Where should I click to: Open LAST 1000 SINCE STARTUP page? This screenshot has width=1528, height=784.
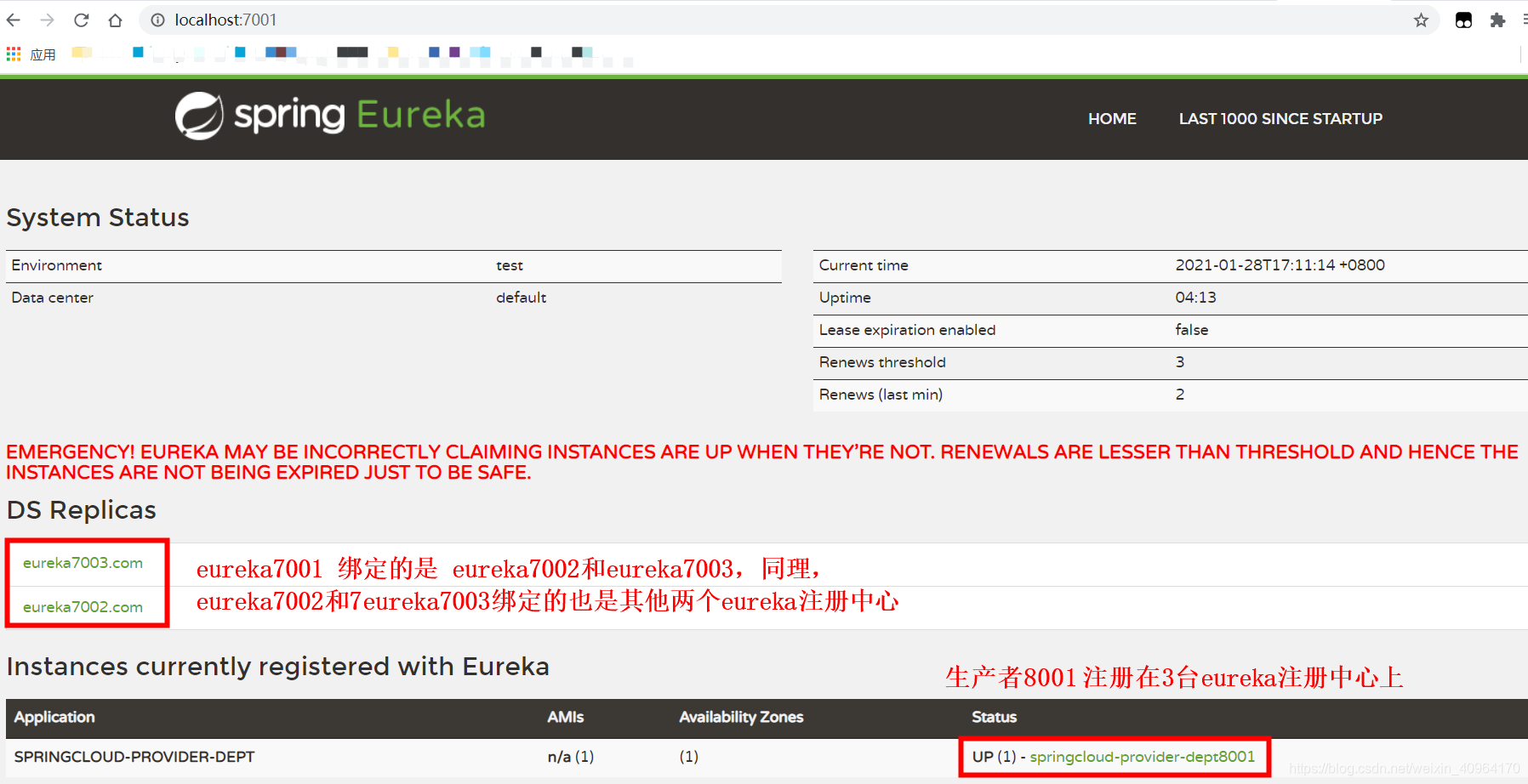[1280, 119]
